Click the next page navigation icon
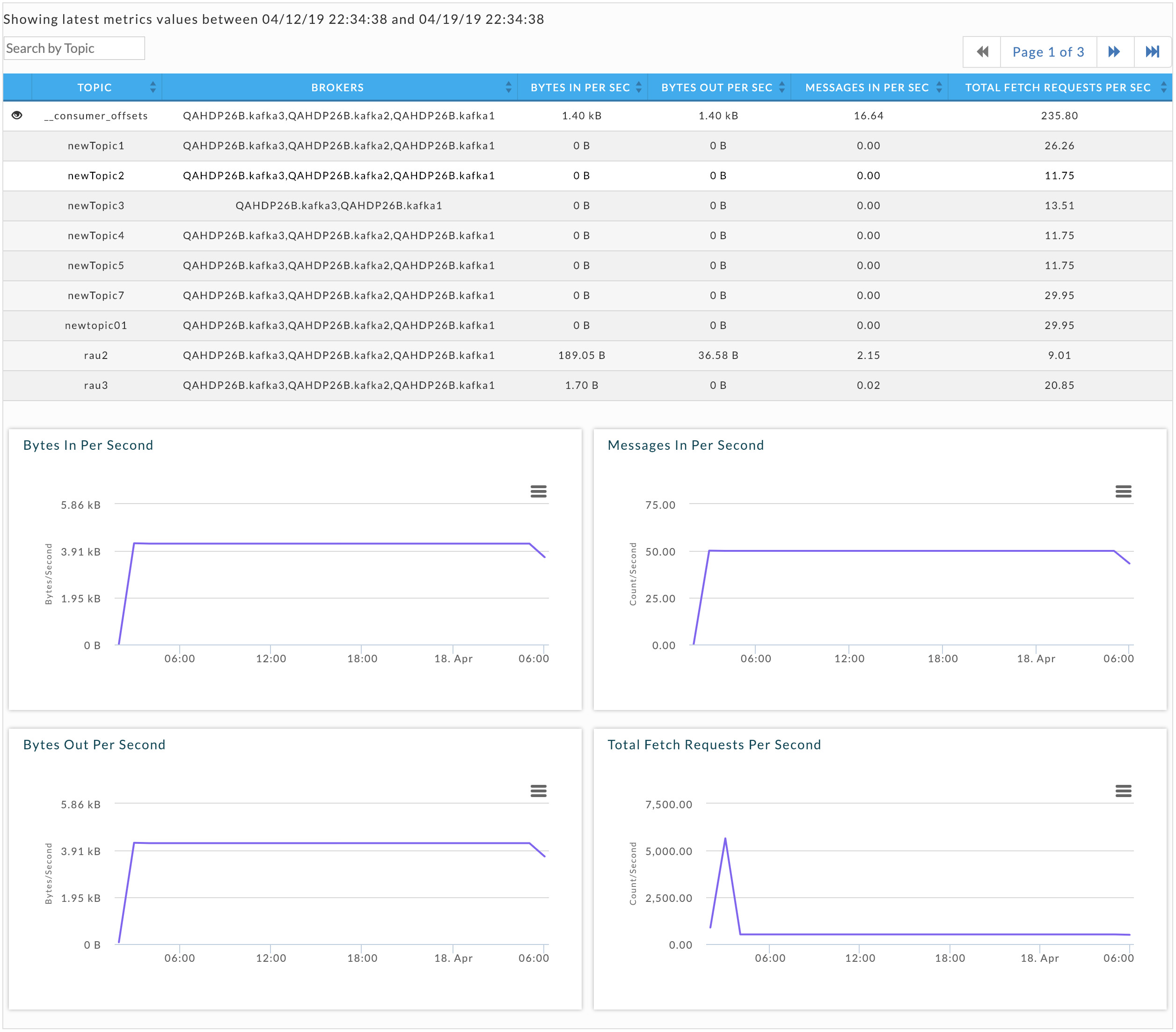 [1118, 52]
